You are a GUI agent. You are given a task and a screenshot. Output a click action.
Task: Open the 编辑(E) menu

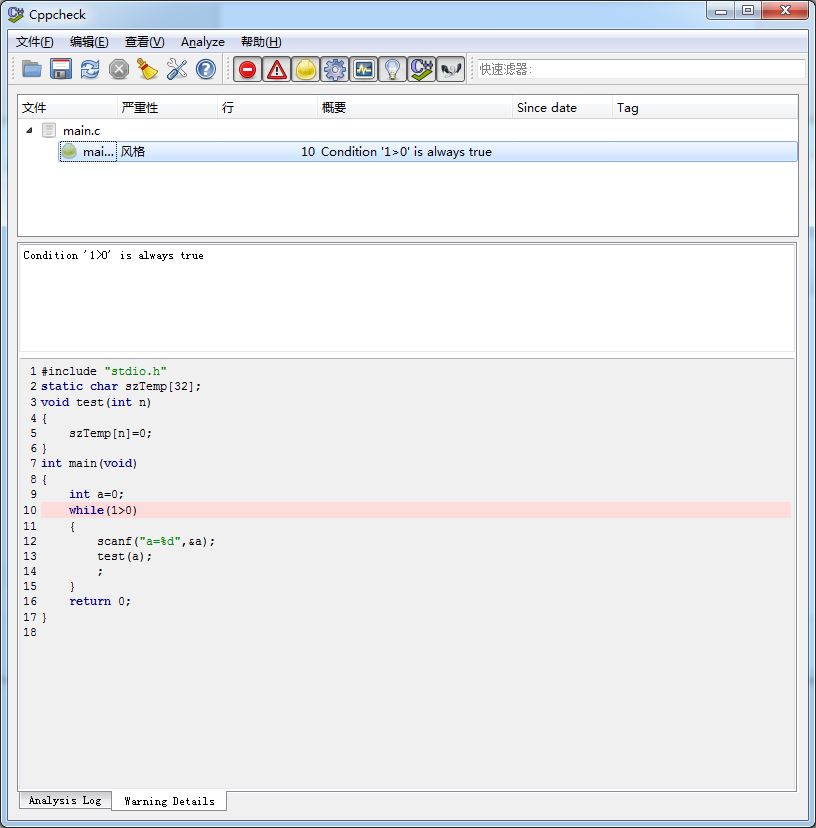(89, 42)
